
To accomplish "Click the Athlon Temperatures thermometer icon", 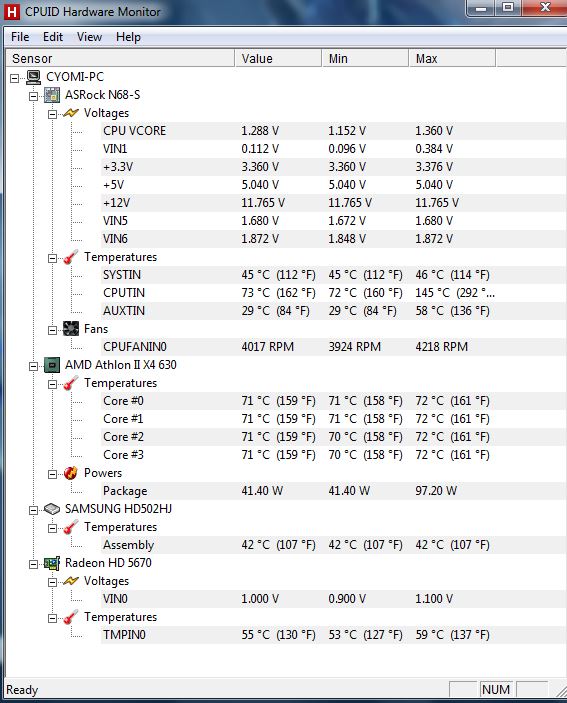I will tap(71, 383).
